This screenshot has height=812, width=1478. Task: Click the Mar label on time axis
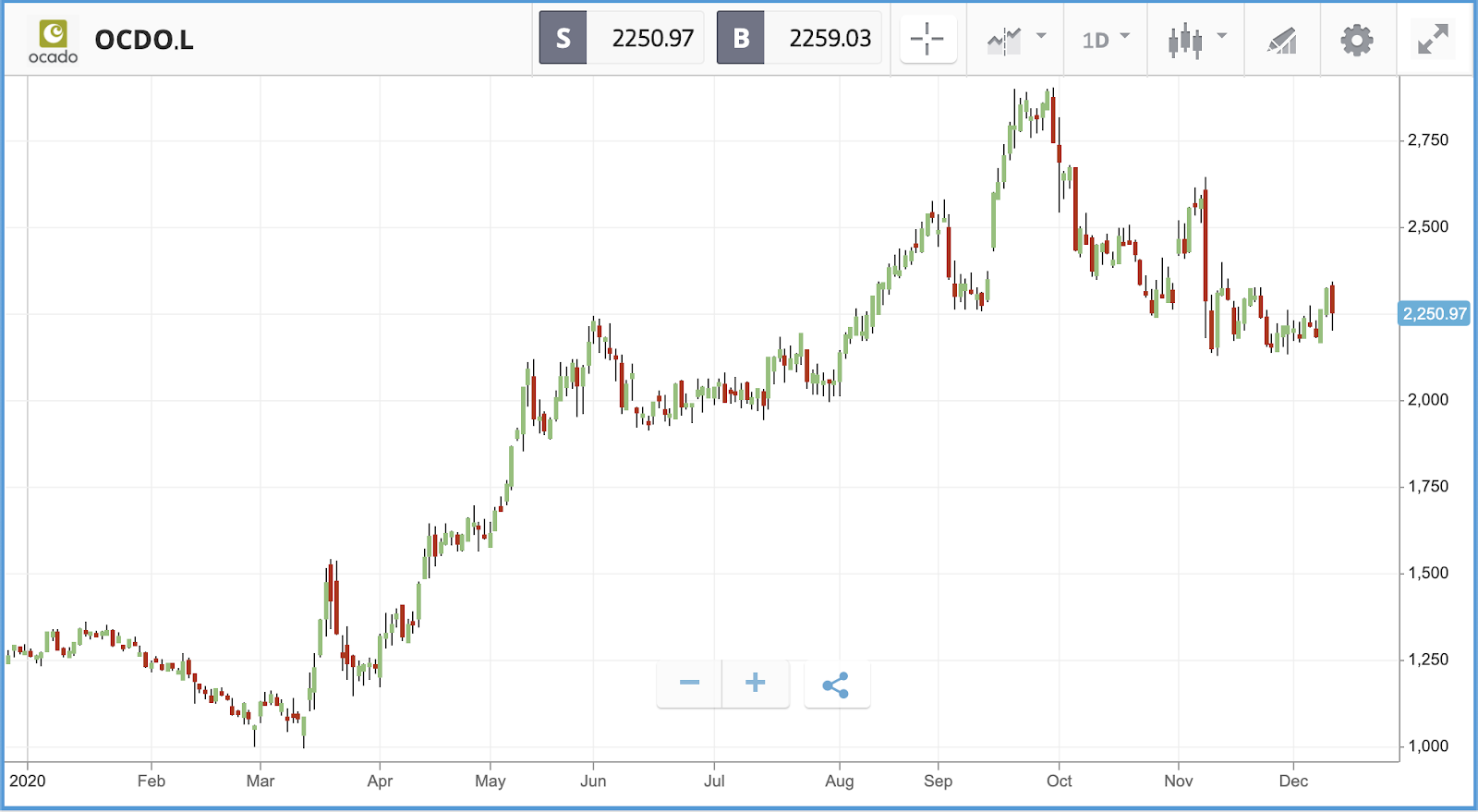pyautogui.click(x=260, y=782)
